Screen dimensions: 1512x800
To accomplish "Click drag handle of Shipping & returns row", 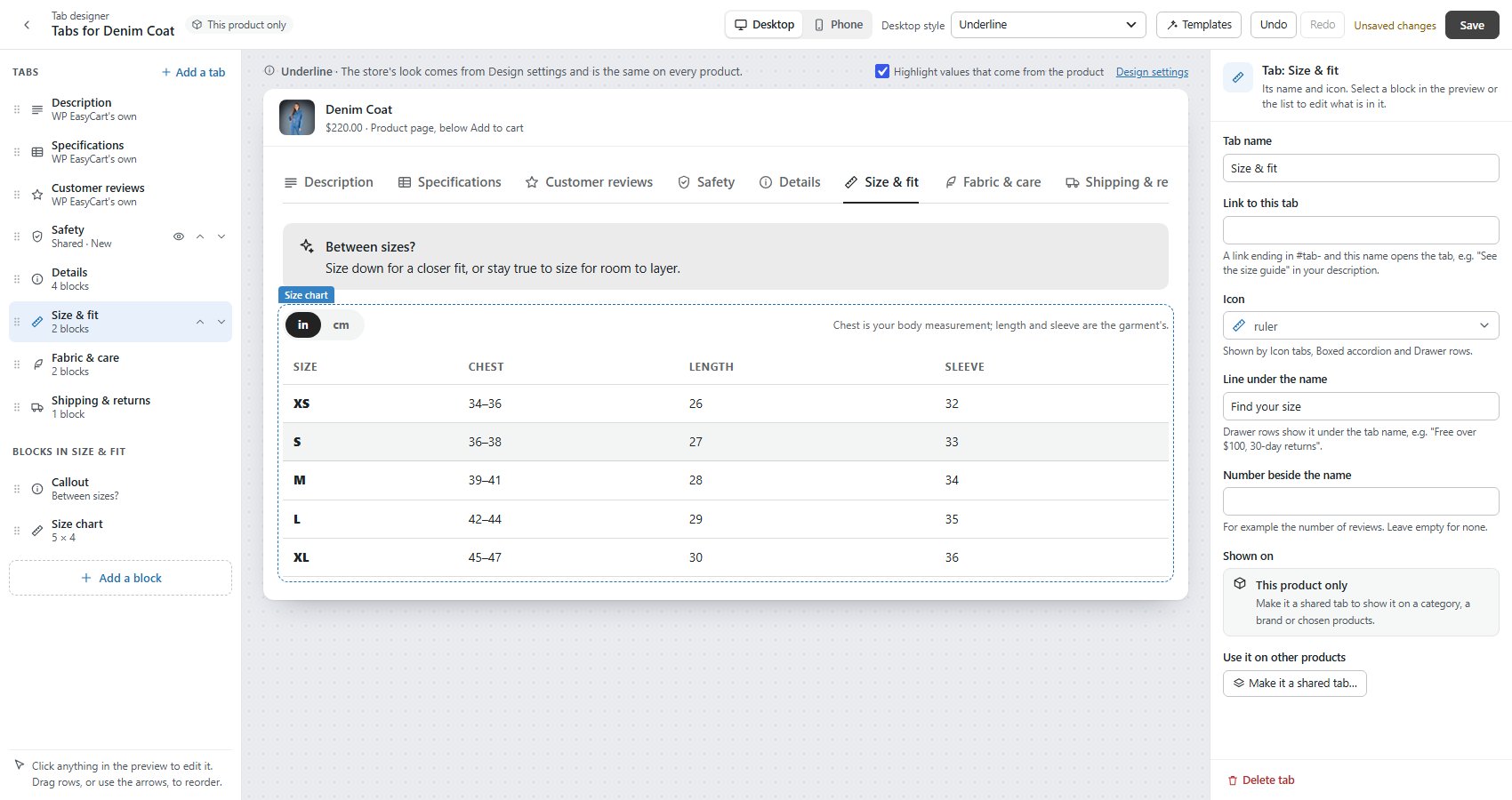I will coord(17,407).
